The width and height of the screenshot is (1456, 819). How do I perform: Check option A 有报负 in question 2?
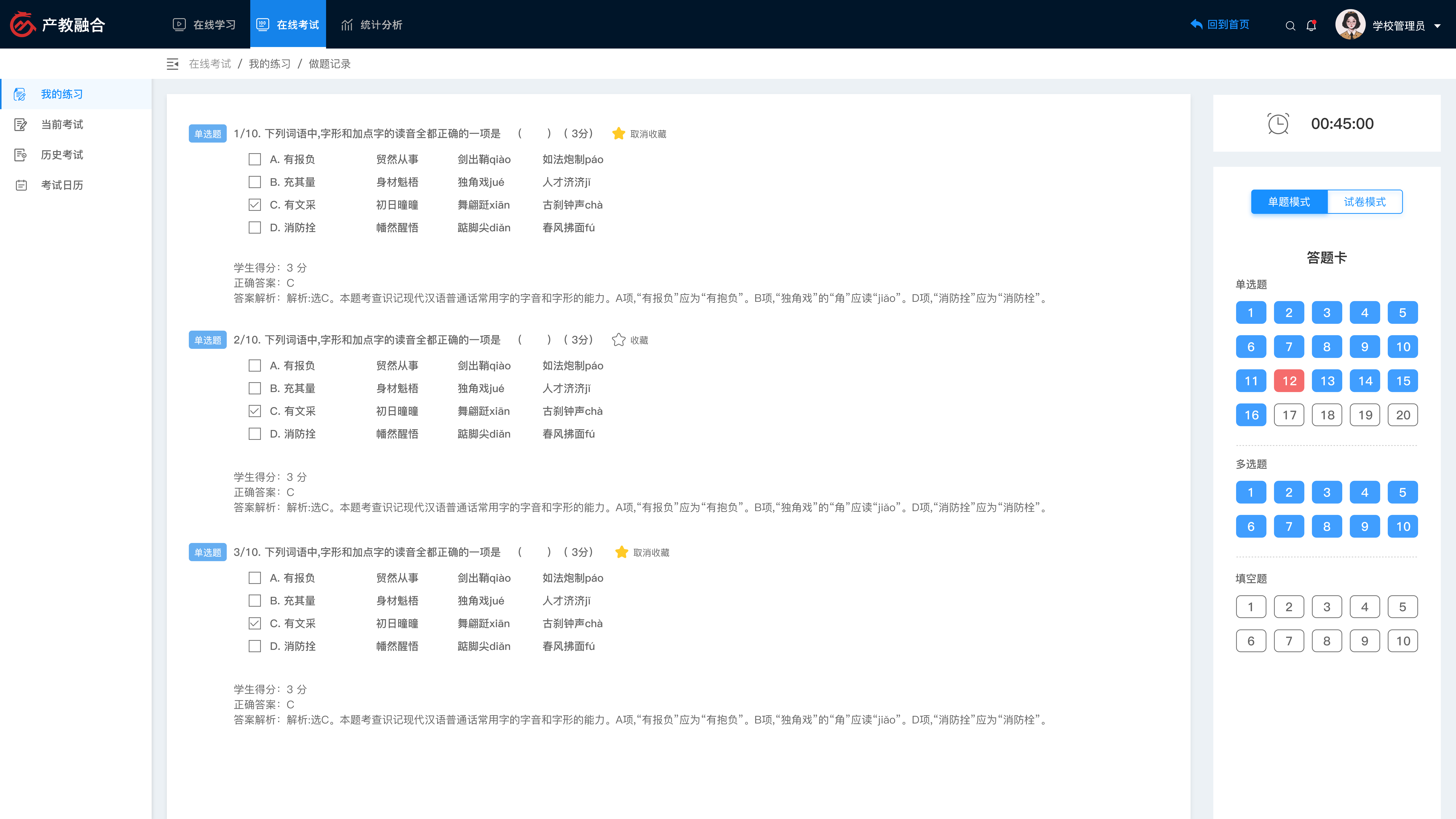pyautogui.click(x=255, y=366)
